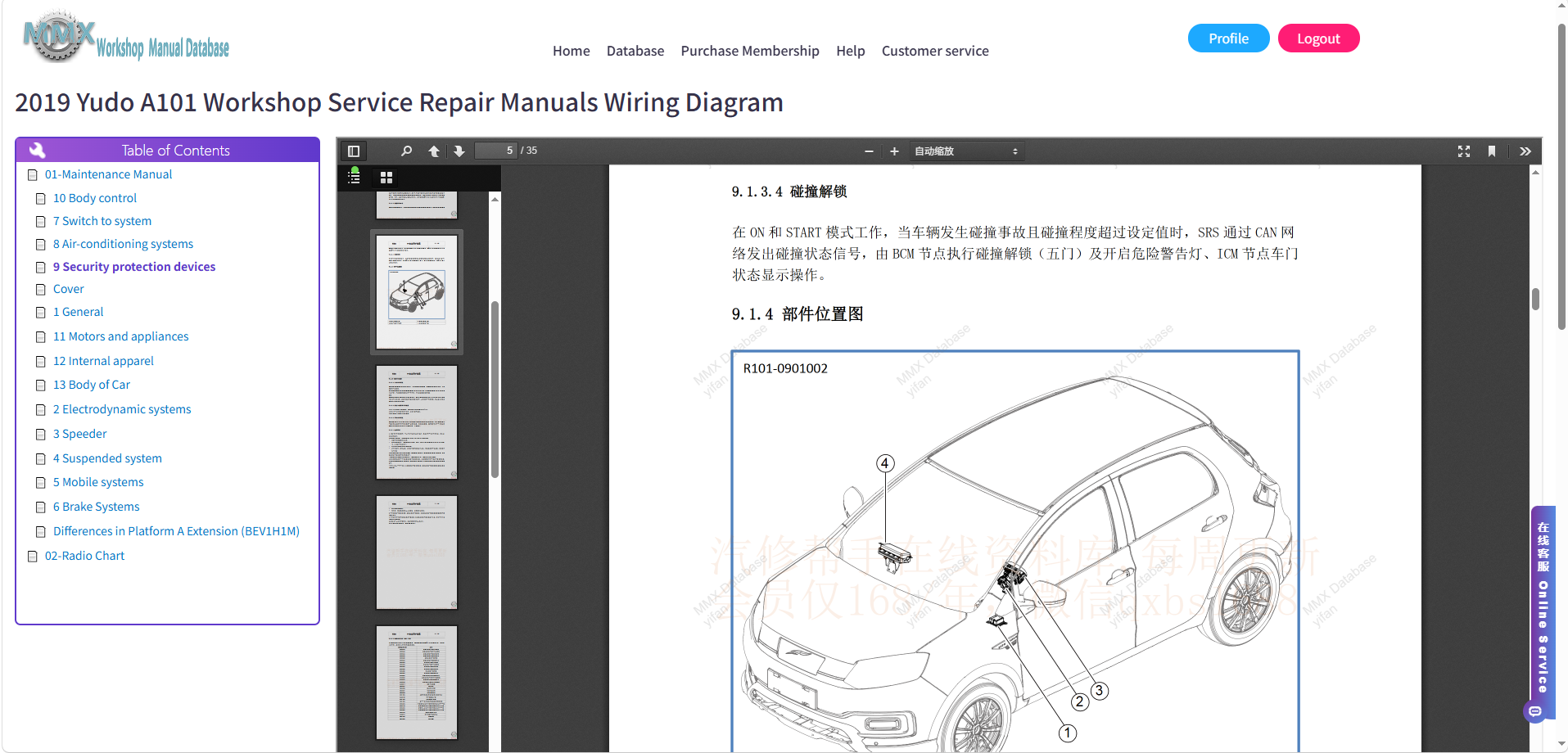The image size is (1568, 753).
Task: Switch to presentation fullscreen mode
Action: pyautogui.click(x=1464, y=151)
